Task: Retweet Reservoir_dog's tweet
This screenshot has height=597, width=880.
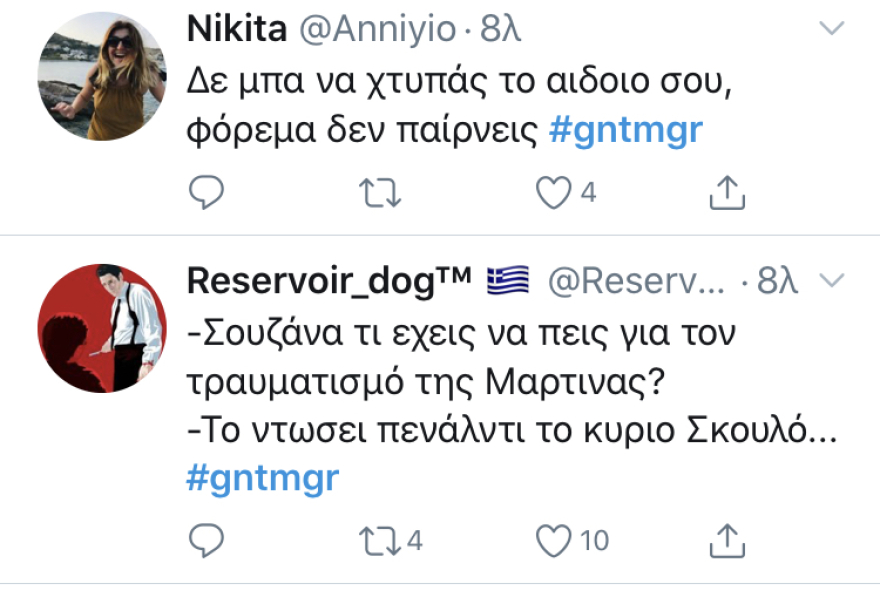Action: click(x=380, y=538)
